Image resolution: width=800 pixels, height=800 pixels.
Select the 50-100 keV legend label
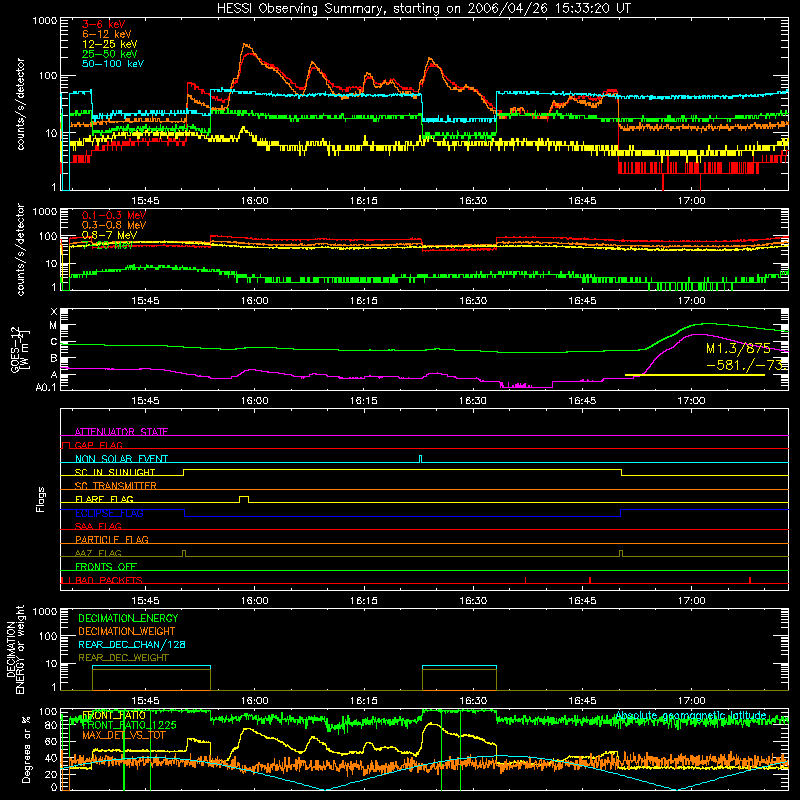click(x=112, y=64)
